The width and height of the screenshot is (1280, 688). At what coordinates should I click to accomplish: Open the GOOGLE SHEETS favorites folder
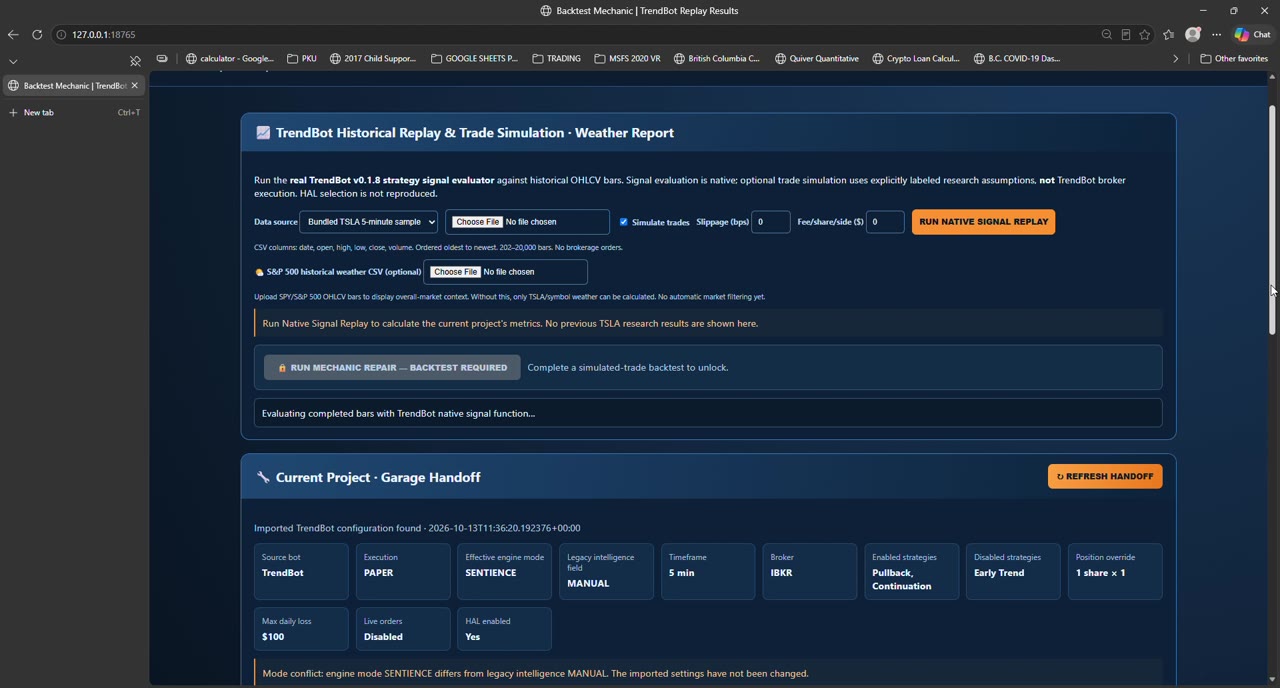coord(475,59)
